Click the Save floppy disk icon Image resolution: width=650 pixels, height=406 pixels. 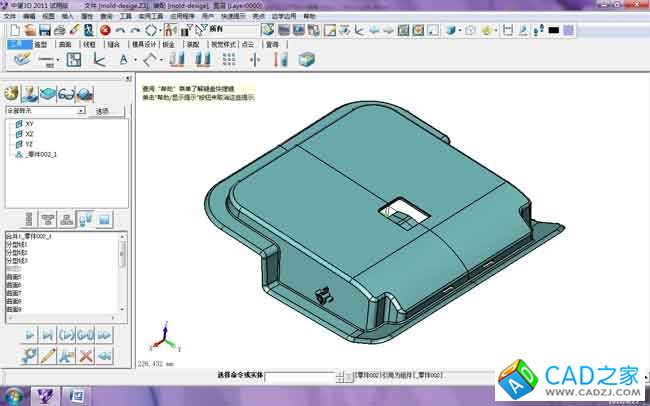(x=44, y=31)
